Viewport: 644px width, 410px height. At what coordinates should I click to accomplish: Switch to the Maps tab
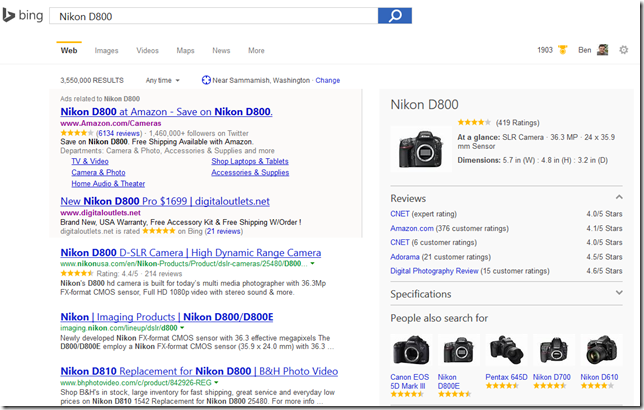coord(185,51)
